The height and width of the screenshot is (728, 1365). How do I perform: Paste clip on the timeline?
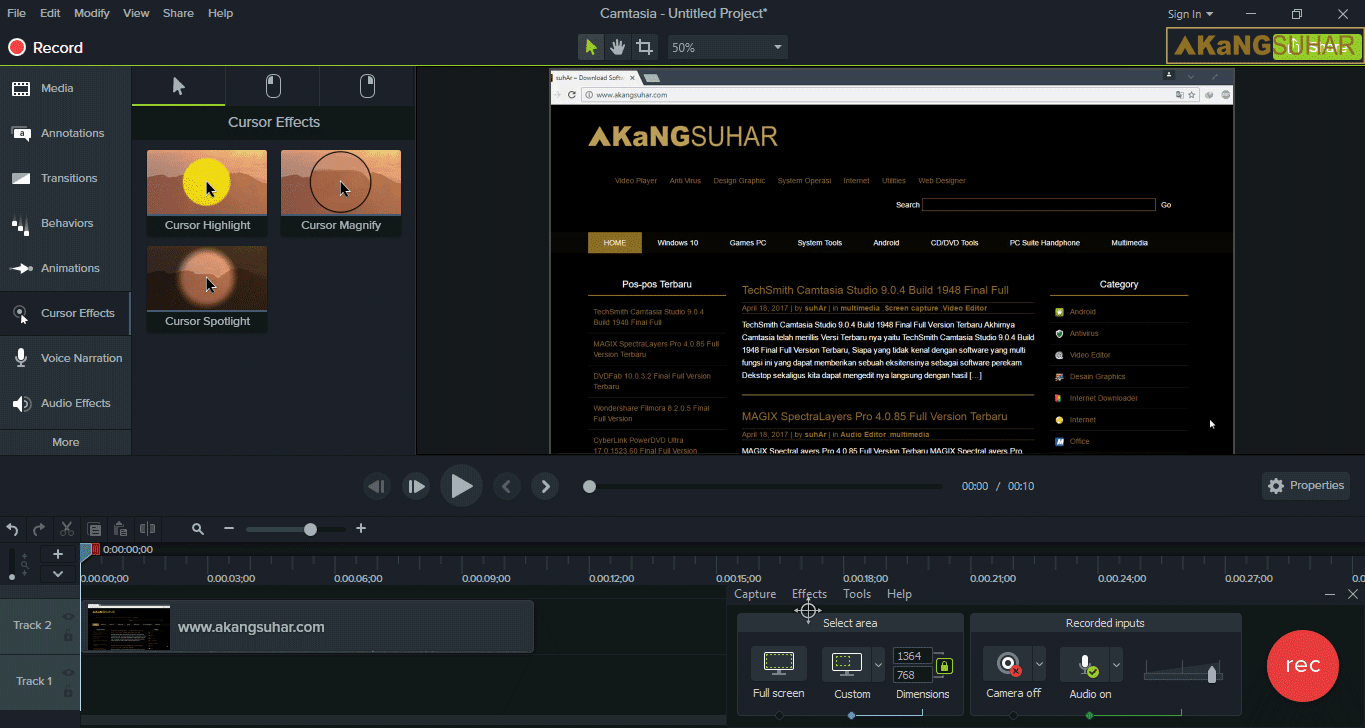pos(120,529)
